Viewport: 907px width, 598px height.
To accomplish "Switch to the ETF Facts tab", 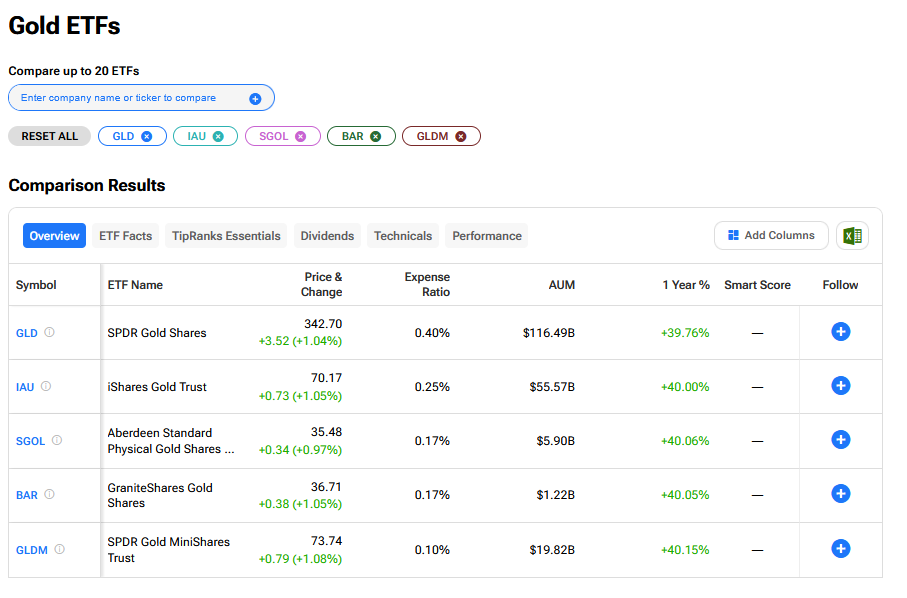I will click(x=126, y=236).
